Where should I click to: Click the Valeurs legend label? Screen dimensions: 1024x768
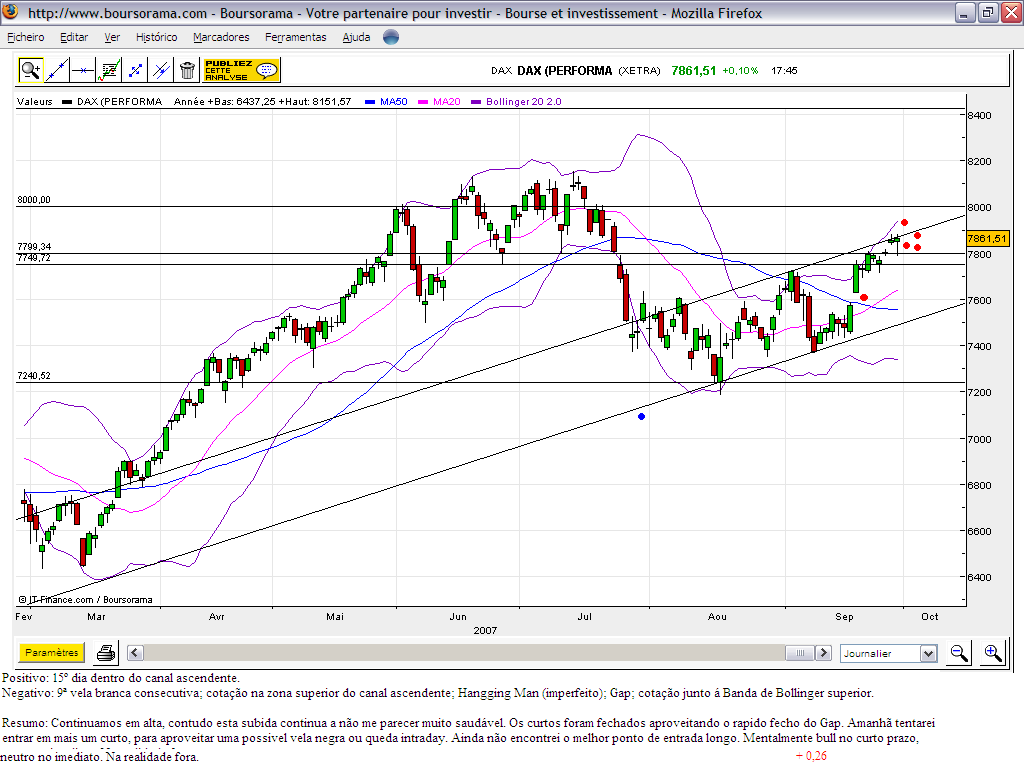click(x=35, y=102)
